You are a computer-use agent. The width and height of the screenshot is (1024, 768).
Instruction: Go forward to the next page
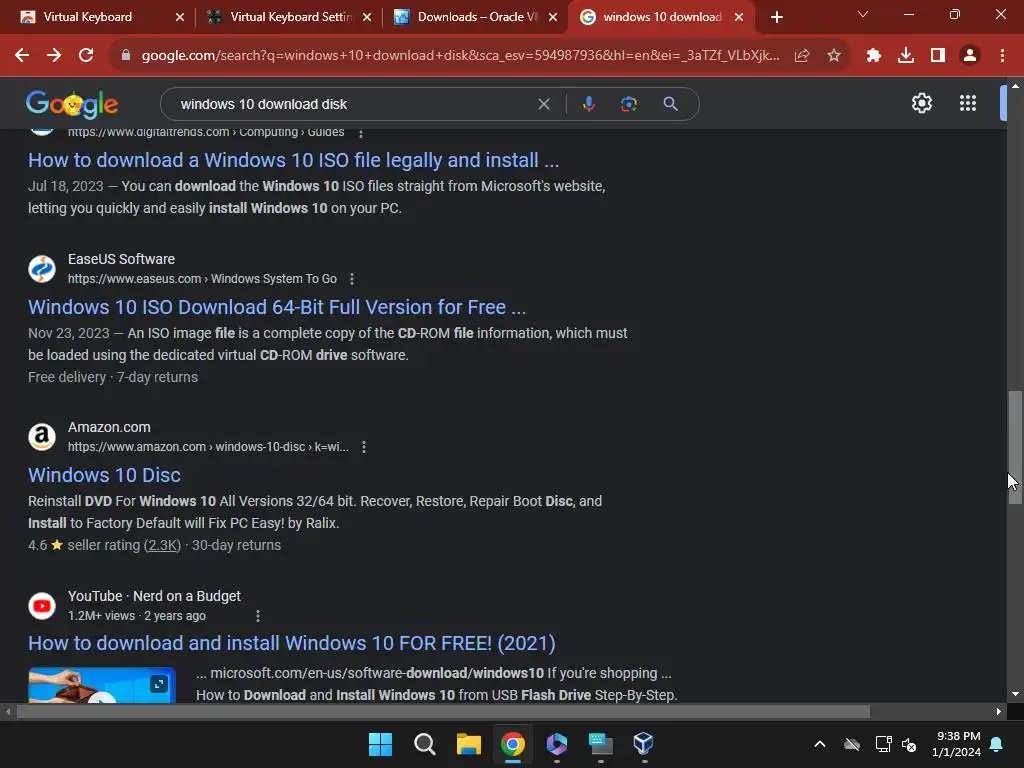54,56
